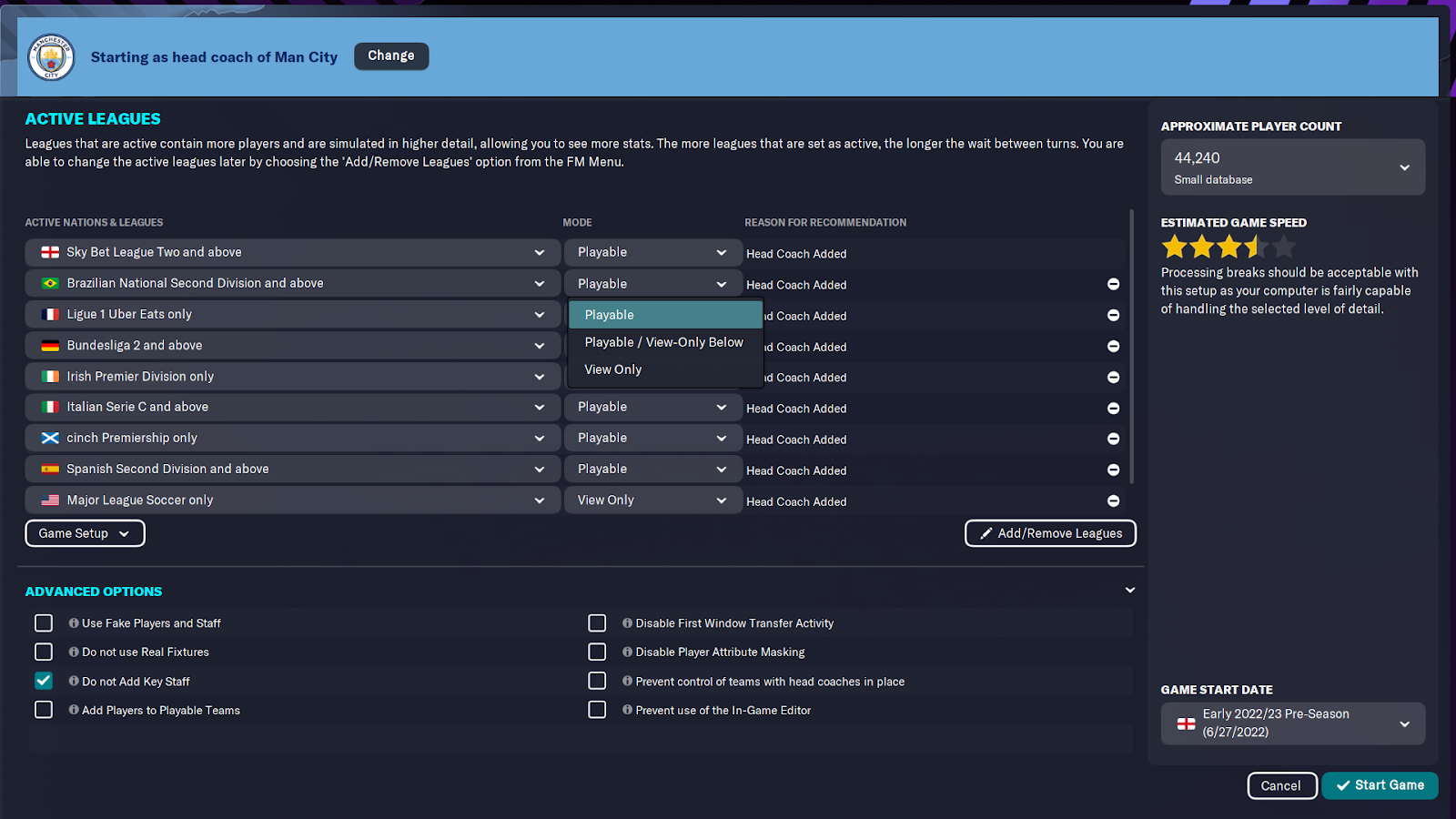Screen dimensions: 1456x819
Task: Click the Ireland flag beside Irish Premier Division
Action: tap(50, 376)
